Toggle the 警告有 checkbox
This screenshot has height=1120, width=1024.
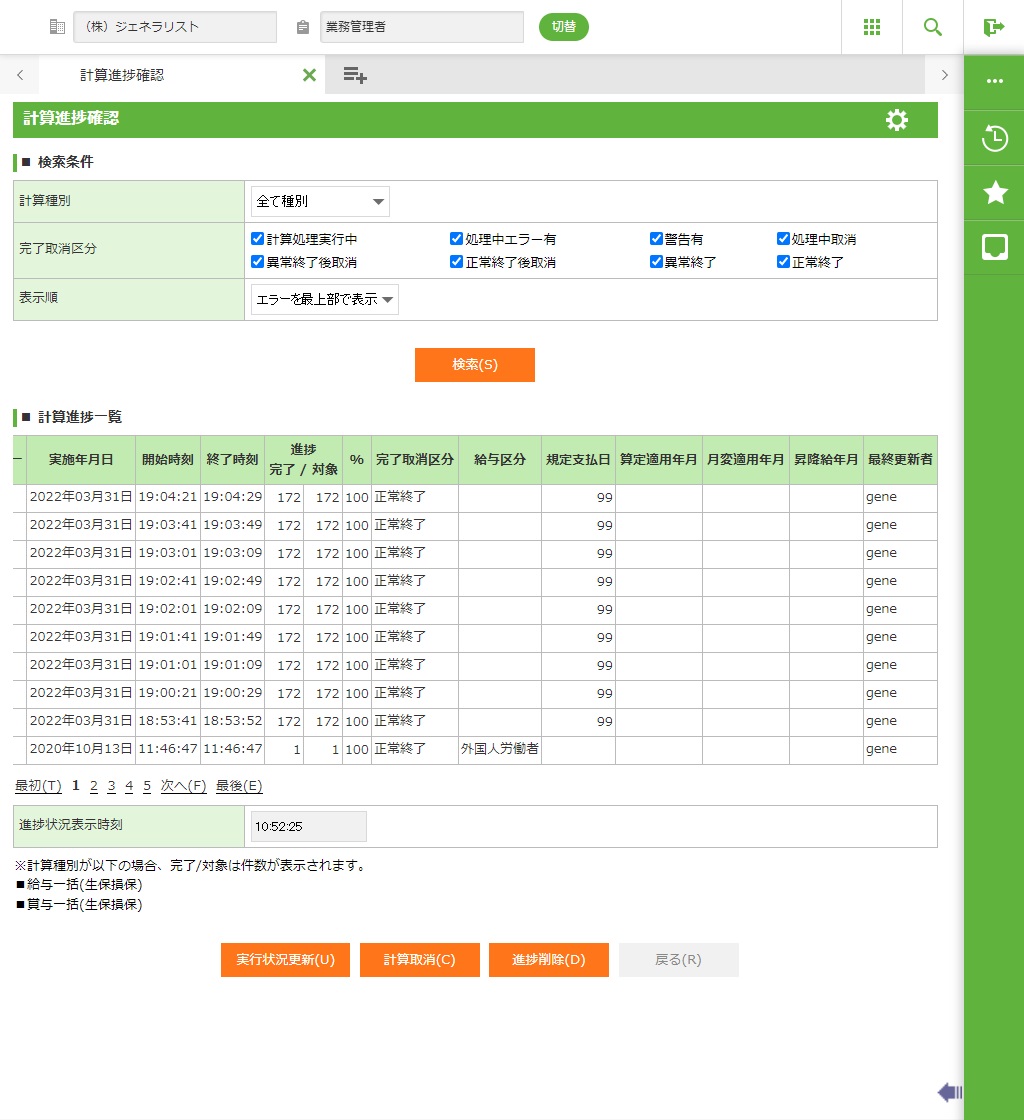(x=656, y=239)
